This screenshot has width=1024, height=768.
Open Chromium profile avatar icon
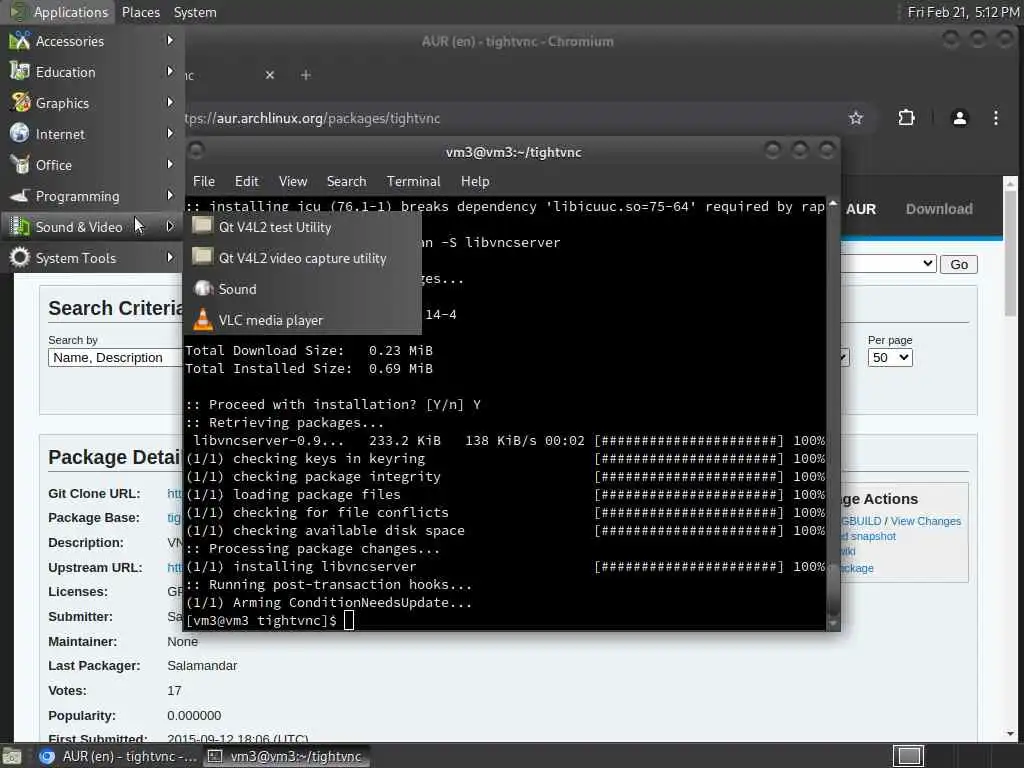tap(959, 118)
